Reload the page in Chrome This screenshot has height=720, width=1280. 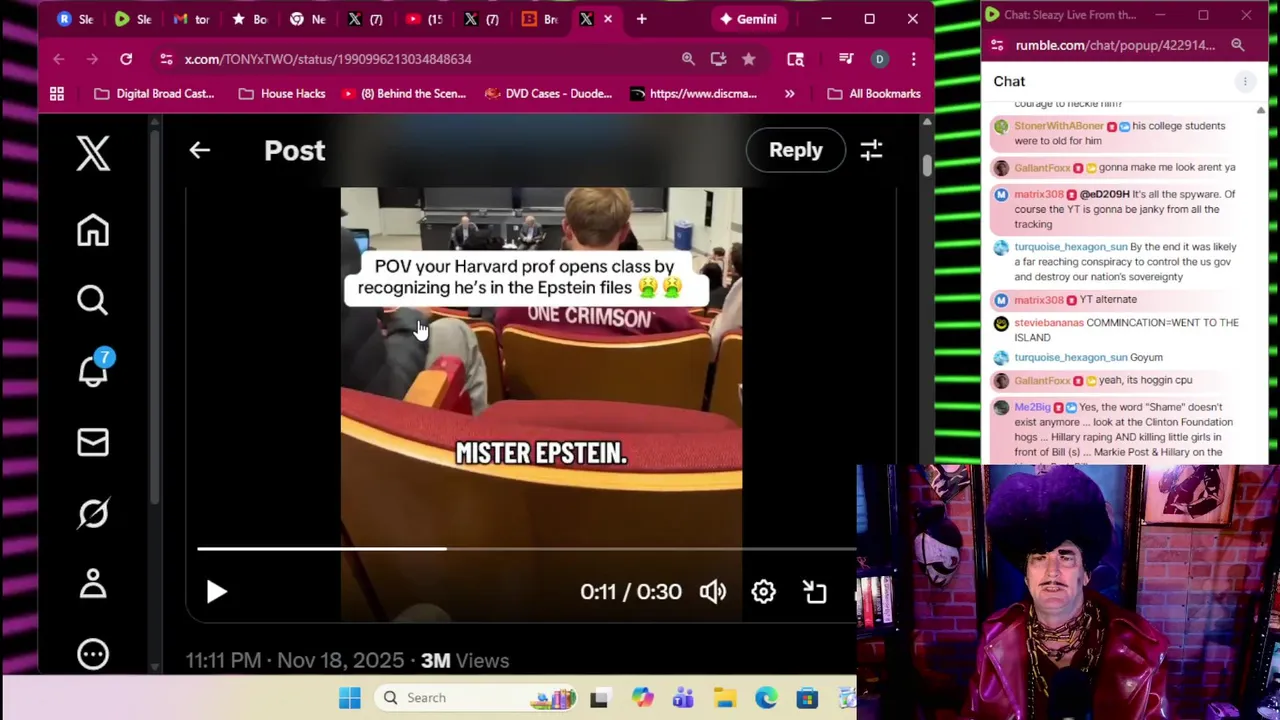pyautogui.click(x=126, y=59)
